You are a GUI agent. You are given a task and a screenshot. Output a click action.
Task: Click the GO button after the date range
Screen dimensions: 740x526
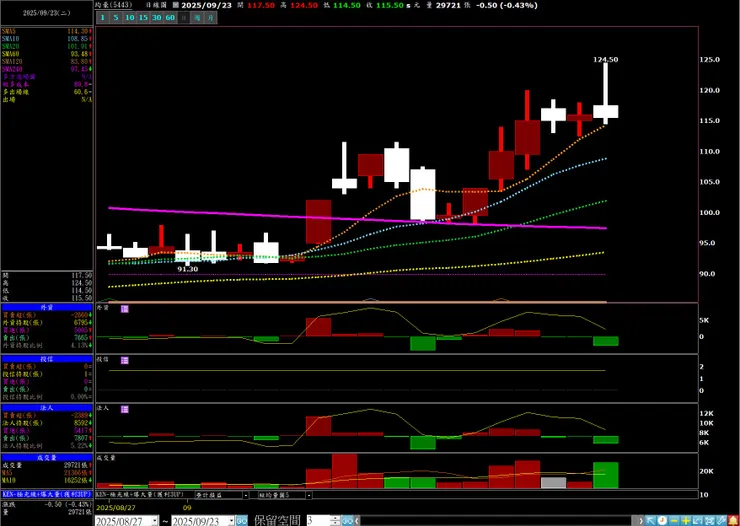coord(242,521)
